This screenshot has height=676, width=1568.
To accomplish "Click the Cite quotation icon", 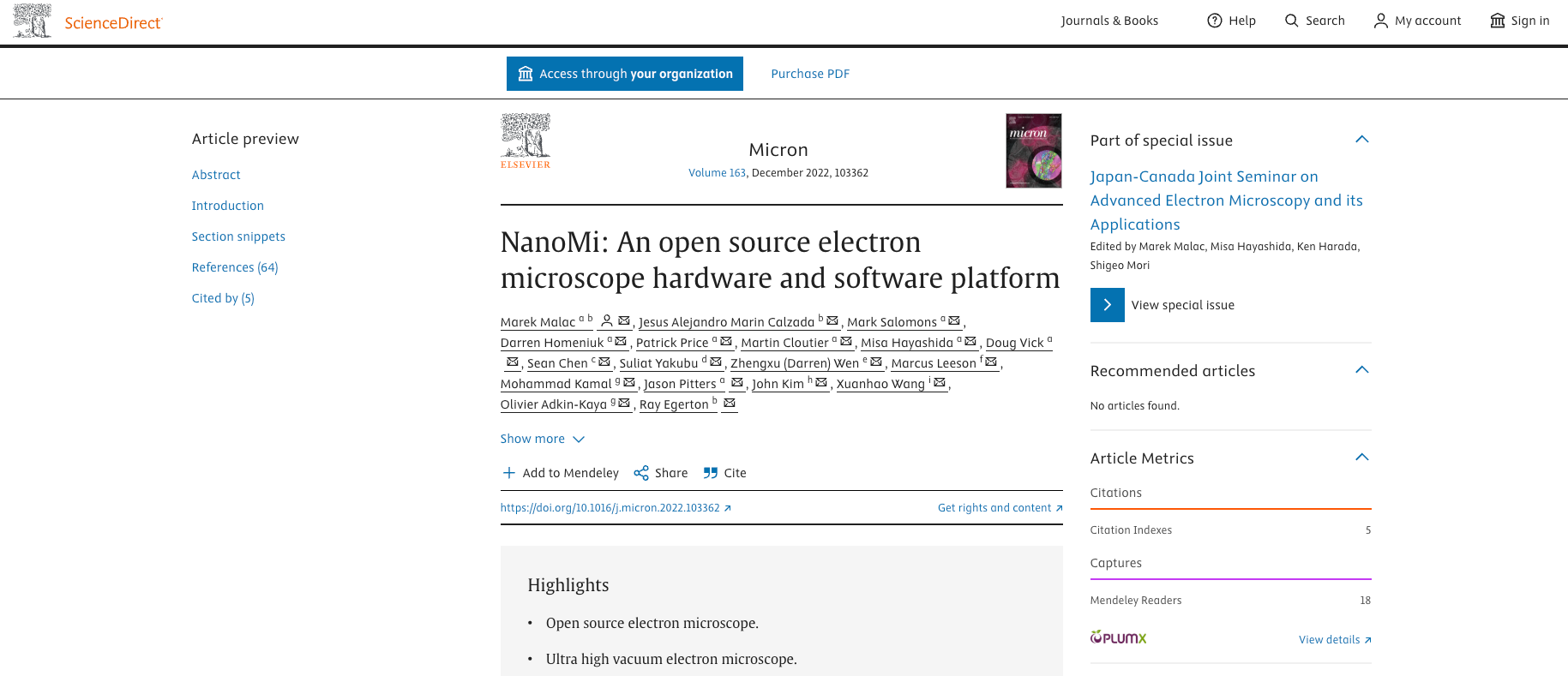I will [711, 473].
